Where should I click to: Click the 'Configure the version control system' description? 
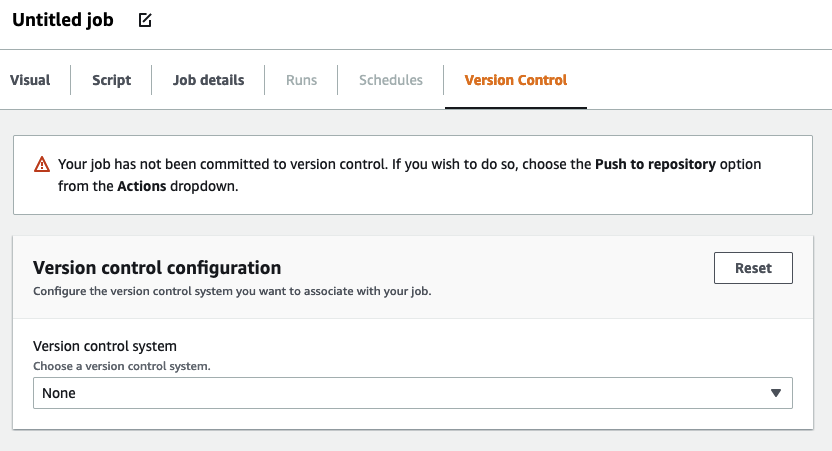tap(232, 292)
